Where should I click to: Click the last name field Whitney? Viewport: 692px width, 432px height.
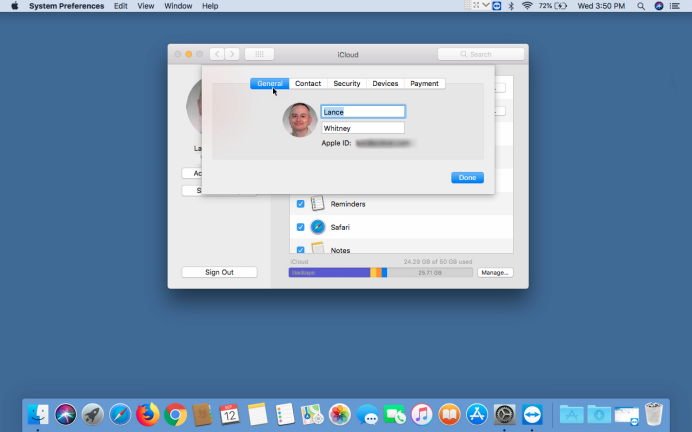(x=363, y=128)
